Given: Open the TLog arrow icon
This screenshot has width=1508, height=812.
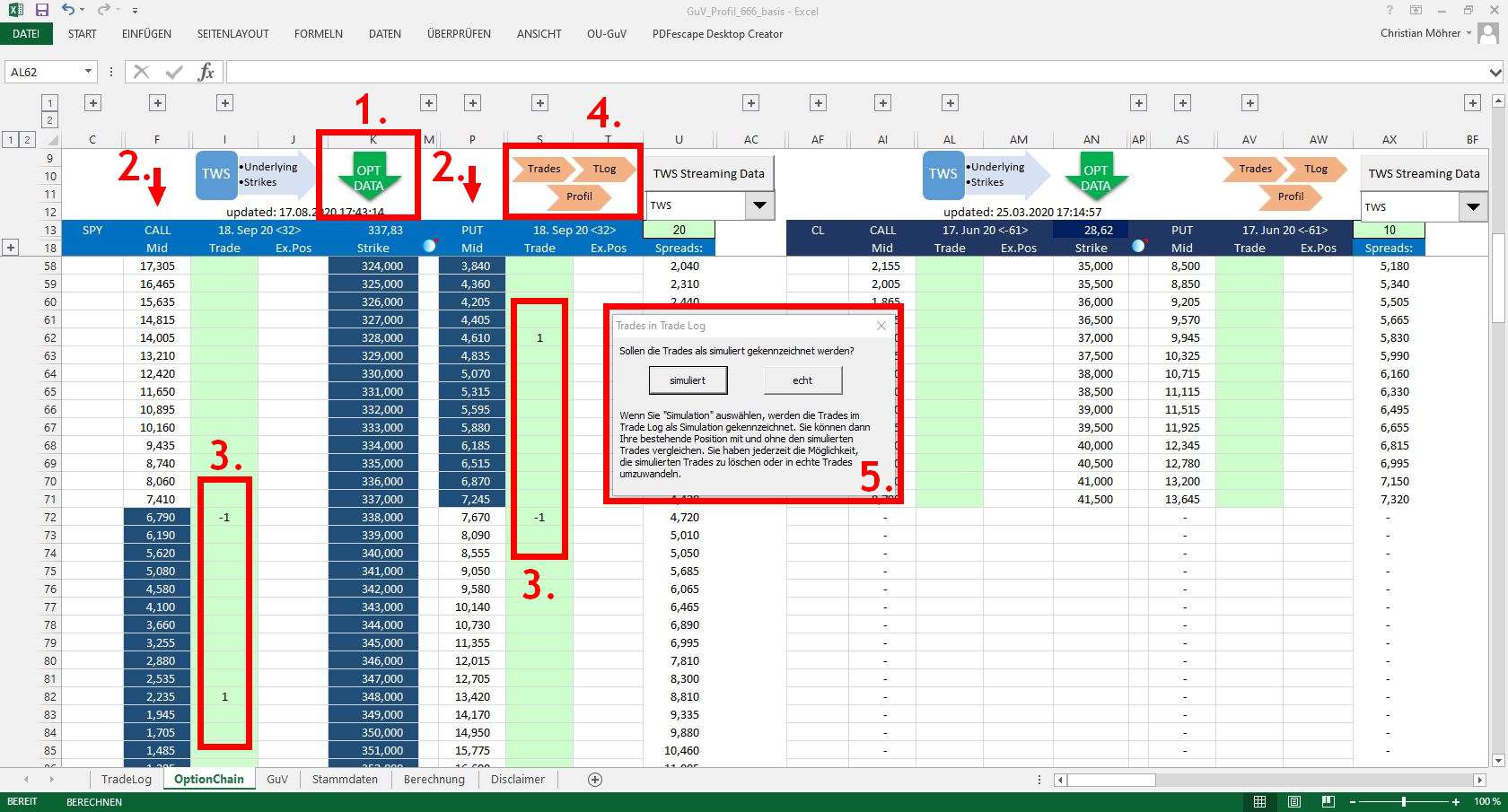Looking at the screenshot, I should (603, 169).
